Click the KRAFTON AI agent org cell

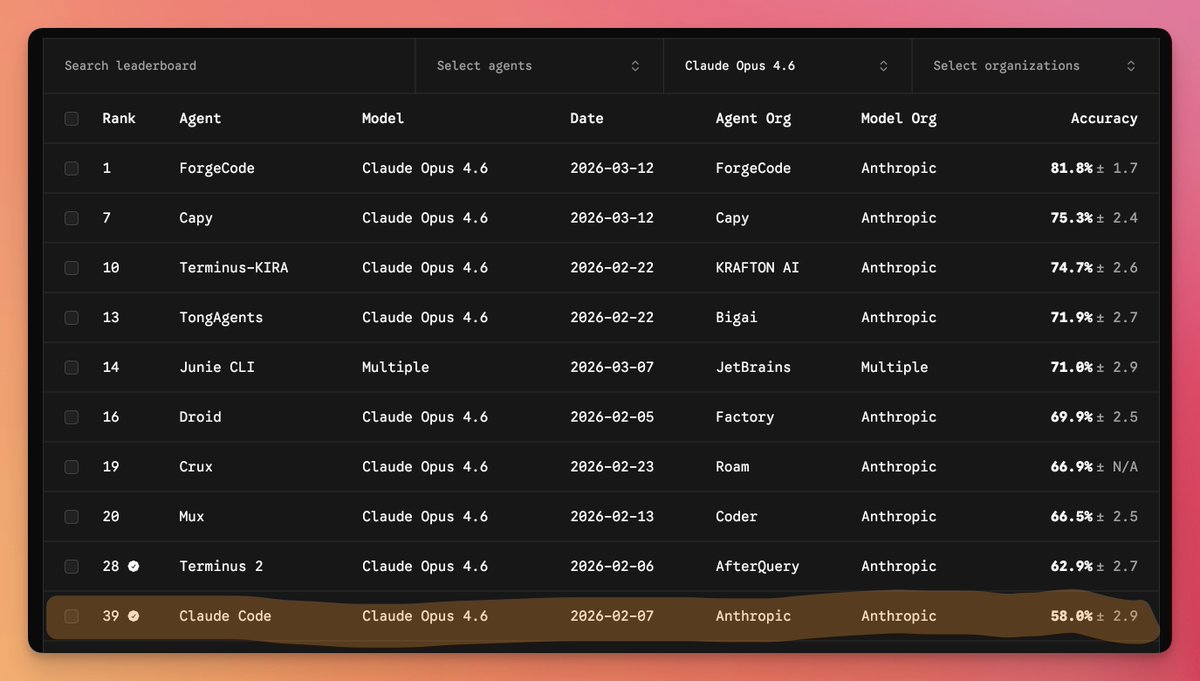(757, 268)
